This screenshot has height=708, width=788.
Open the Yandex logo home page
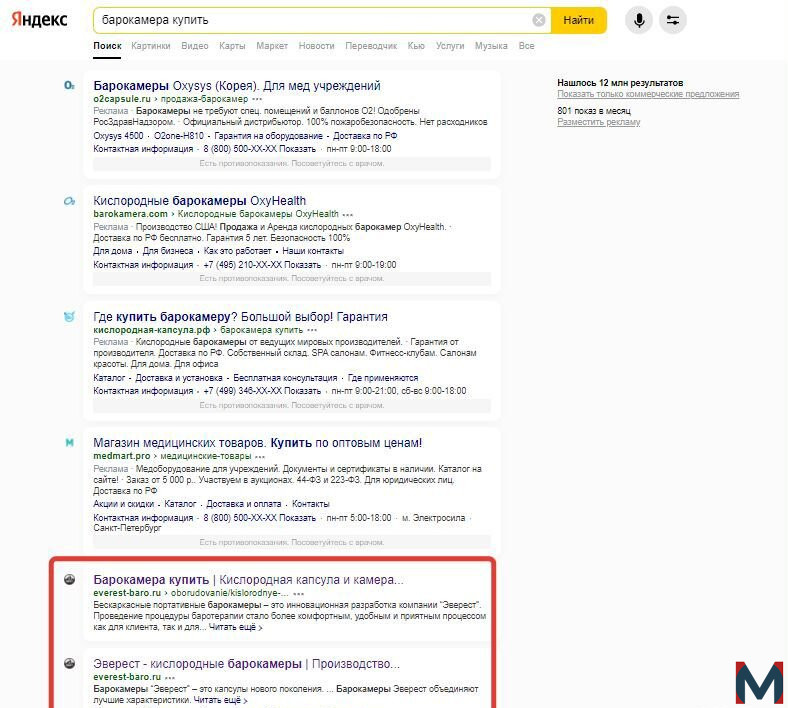click(39, 20)
